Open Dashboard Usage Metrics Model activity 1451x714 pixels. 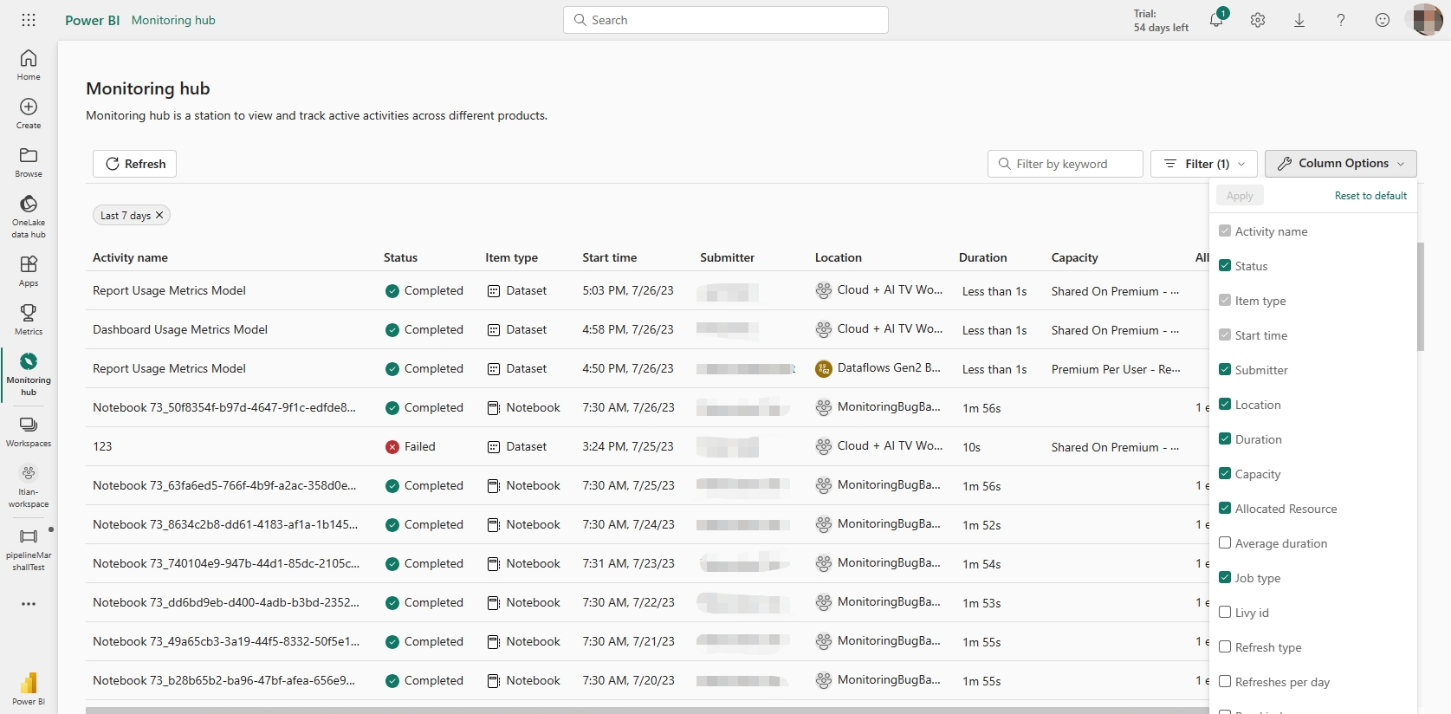point(180,330)
